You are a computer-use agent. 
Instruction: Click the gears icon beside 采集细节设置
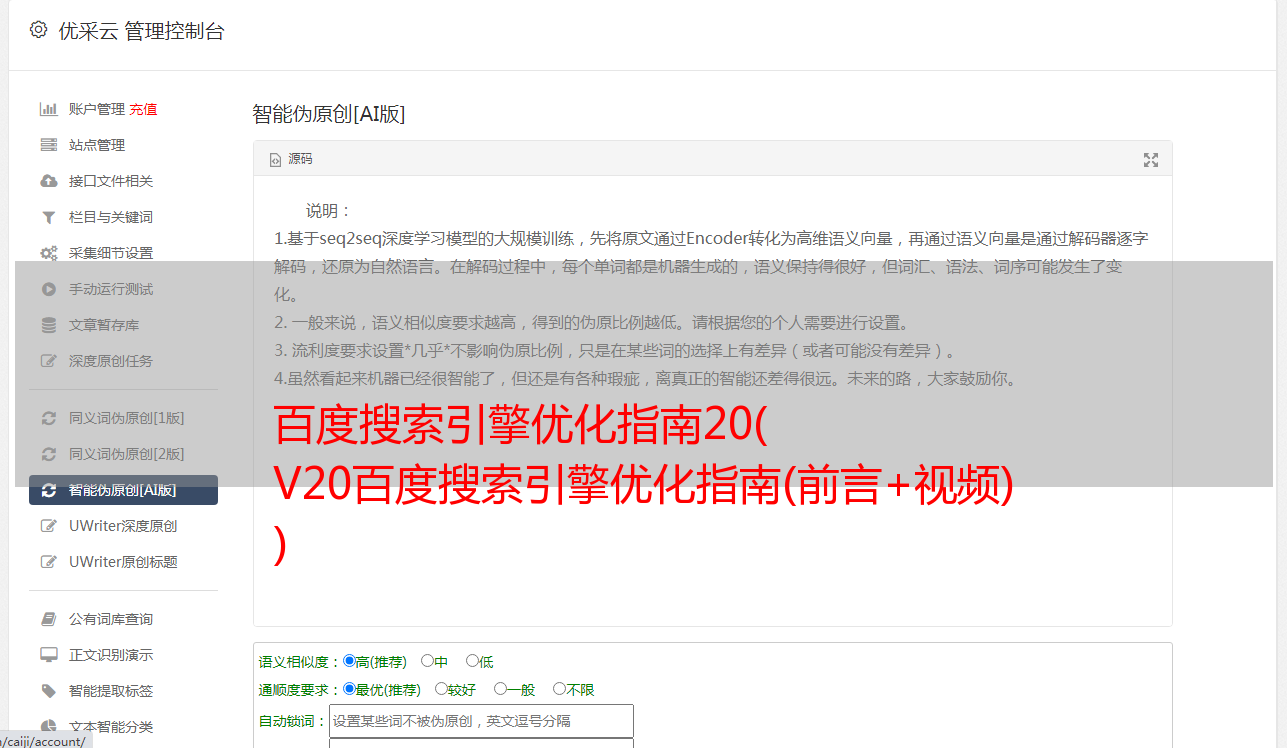tap(48, 253)
